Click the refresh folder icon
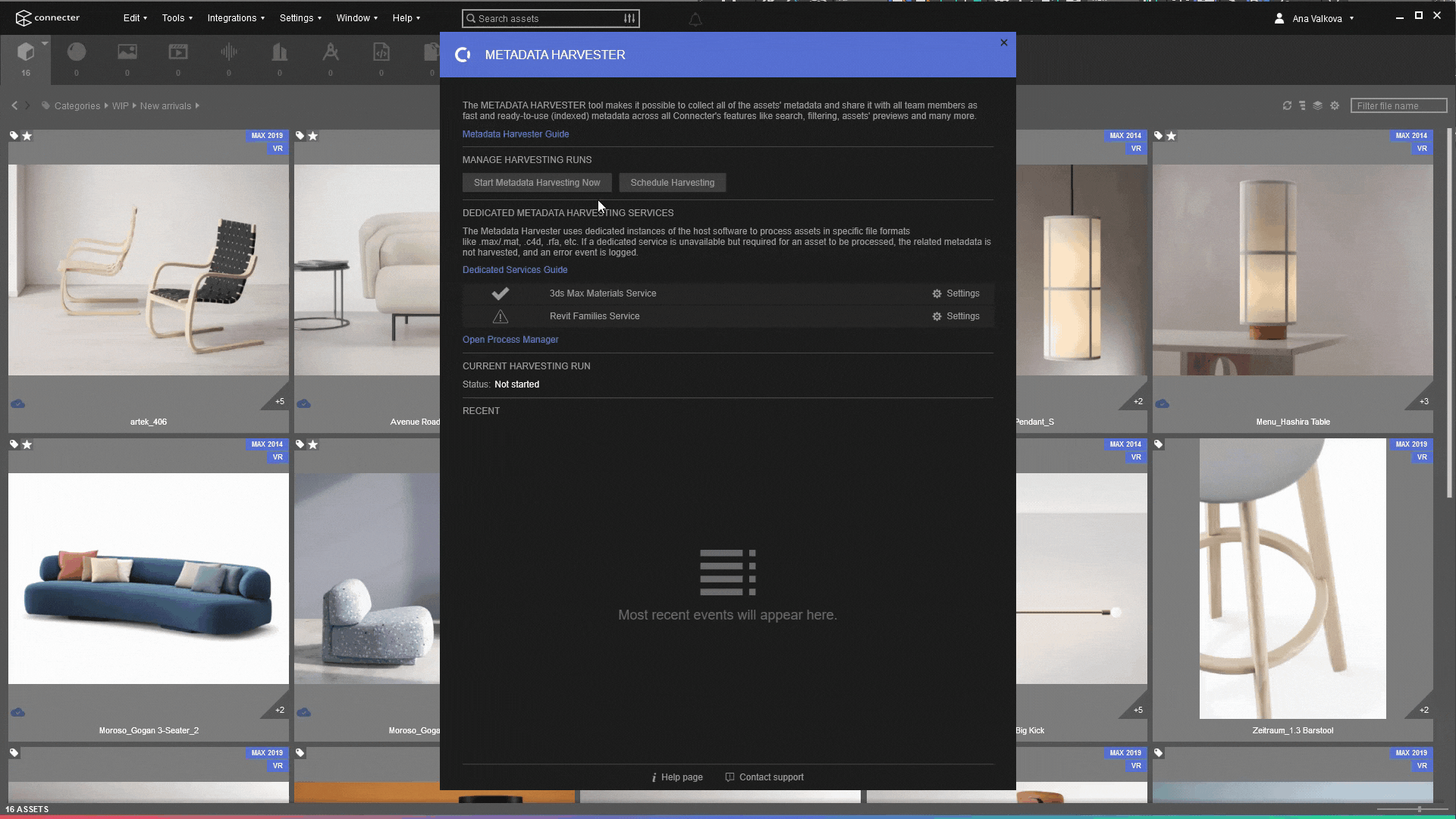Viewport: 1456px width, 819px height. click(x=1287, y=105)
